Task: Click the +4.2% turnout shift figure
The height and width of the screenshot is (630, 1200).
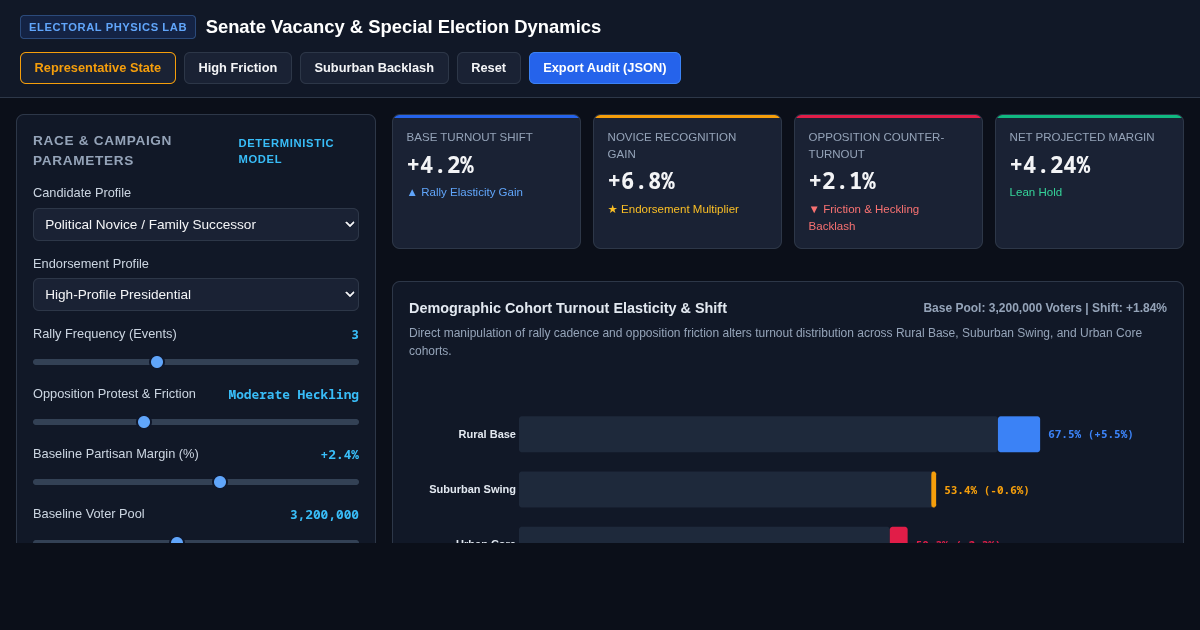Action: pyautogui.click(x=440, y=165)
